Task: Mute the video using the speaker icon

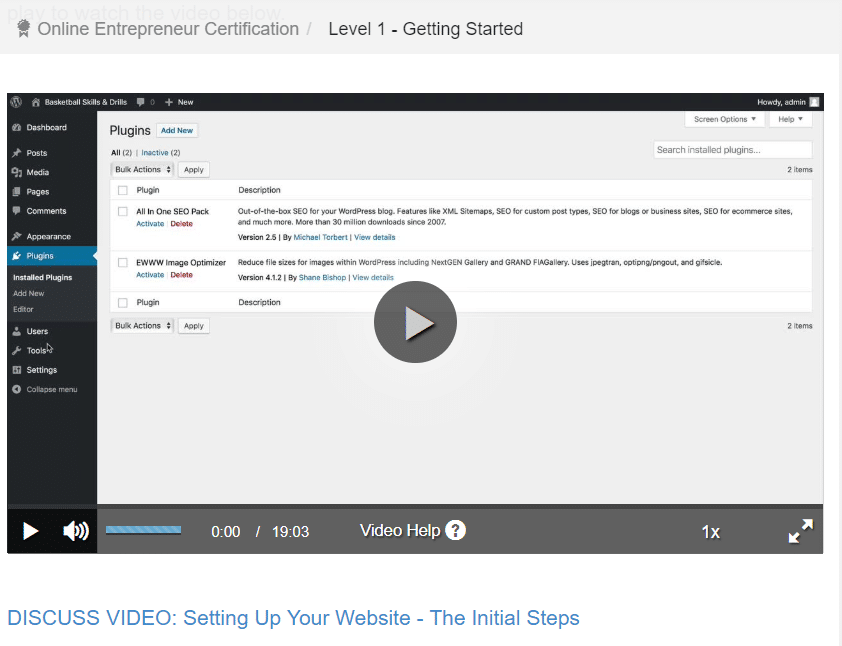Action: [x=76, y=531]
